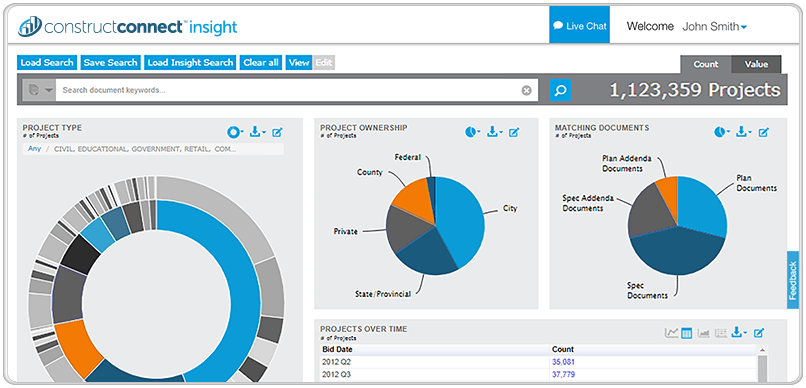Edit the Matching Documents panel
Viewport: 806px width, 388px height.
[x=764, y=133]
